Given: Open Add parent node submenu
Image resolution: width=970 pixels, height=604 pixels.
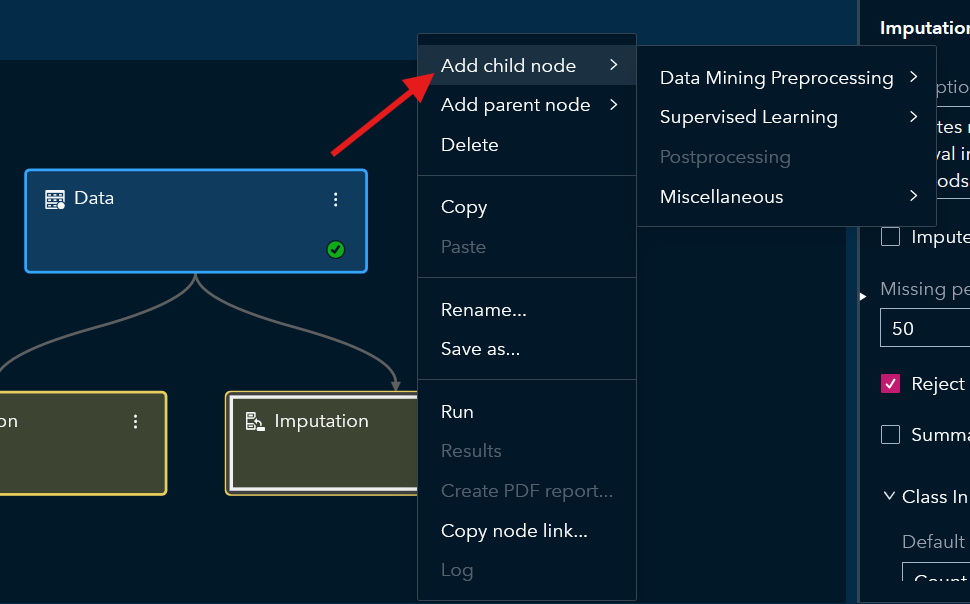Looking at the screenshot, I should (x=527, y=105).
